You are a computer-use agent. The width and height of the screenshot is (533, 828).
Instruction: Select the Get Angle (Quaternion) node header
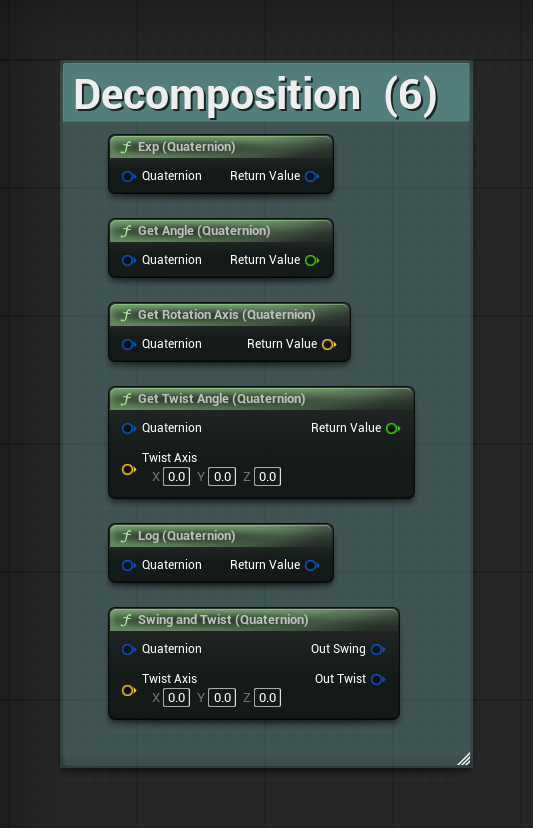point(221,231)
